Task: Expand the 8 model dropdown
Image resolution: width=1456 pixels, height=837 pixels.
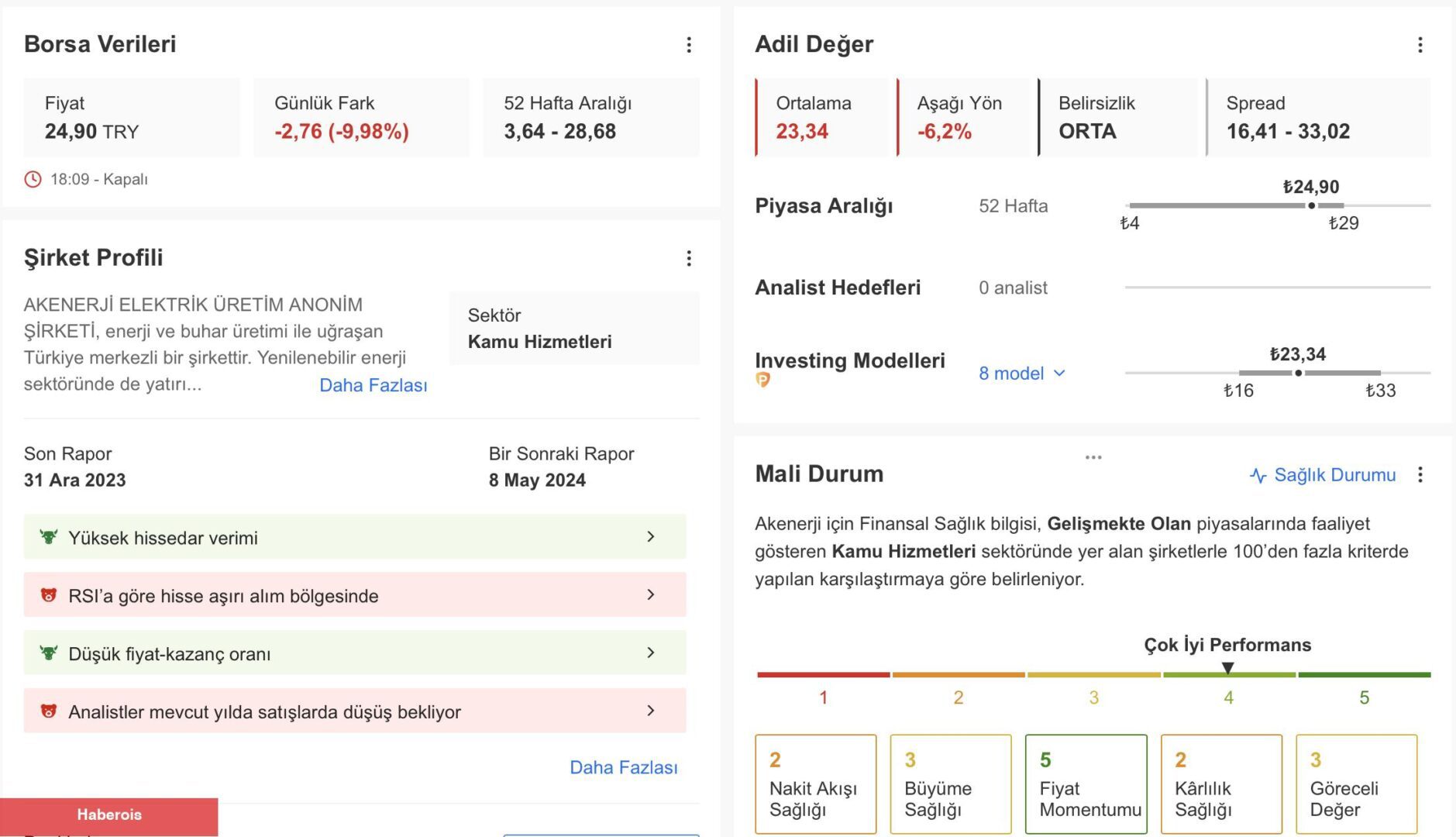Action: tap(1022, 374)
